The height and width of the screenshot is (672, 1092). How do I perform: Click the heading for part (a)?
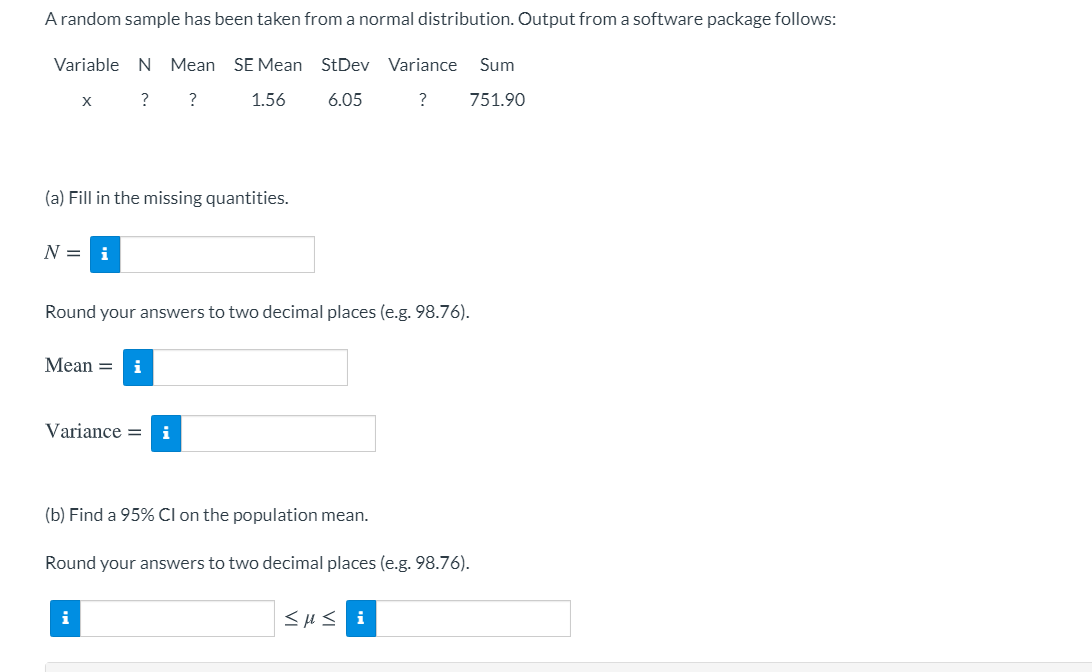tap(165, 197)
